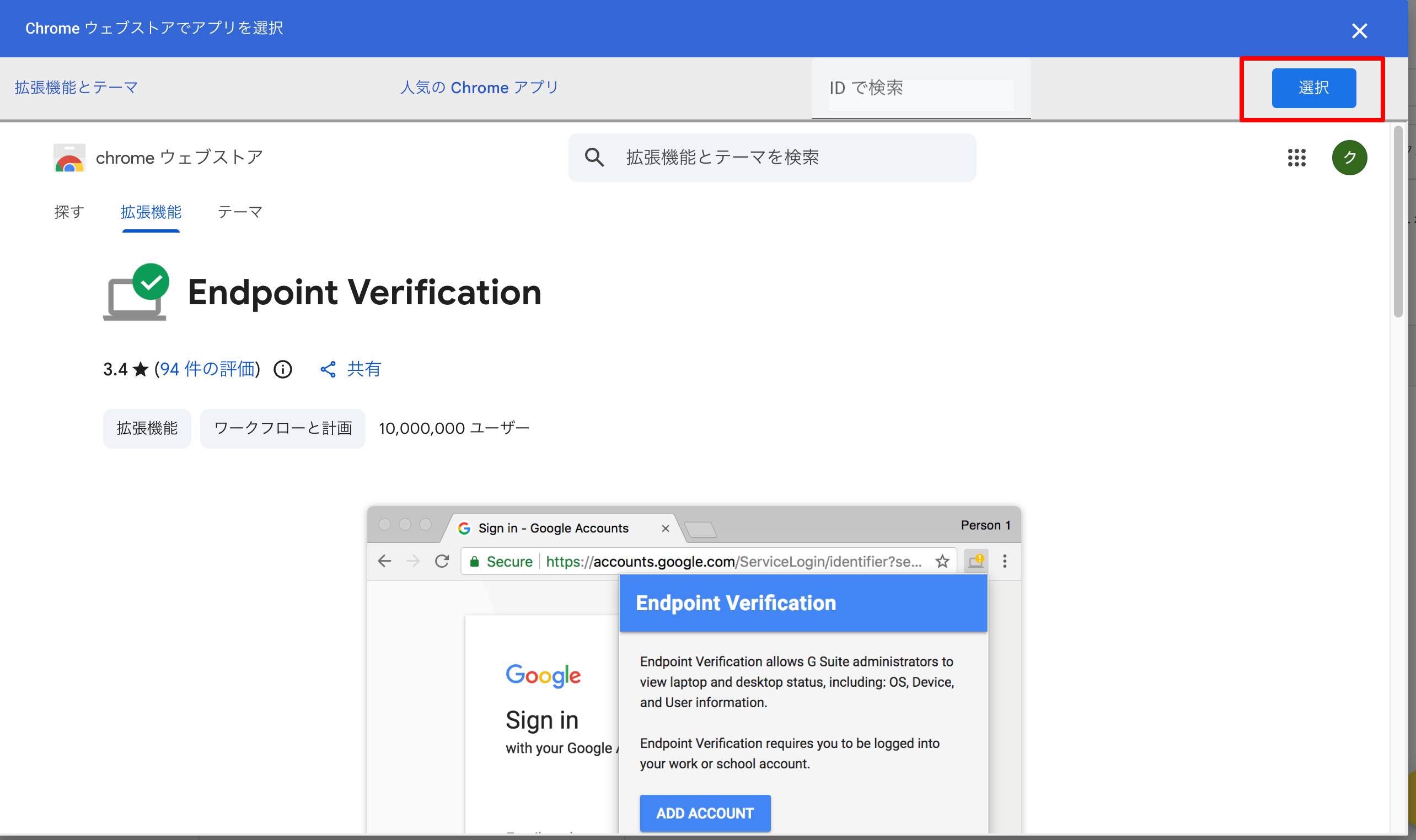1416x840 pixels.
Task: Switch to the 拡張機能 tab
Action: point(151,212)
